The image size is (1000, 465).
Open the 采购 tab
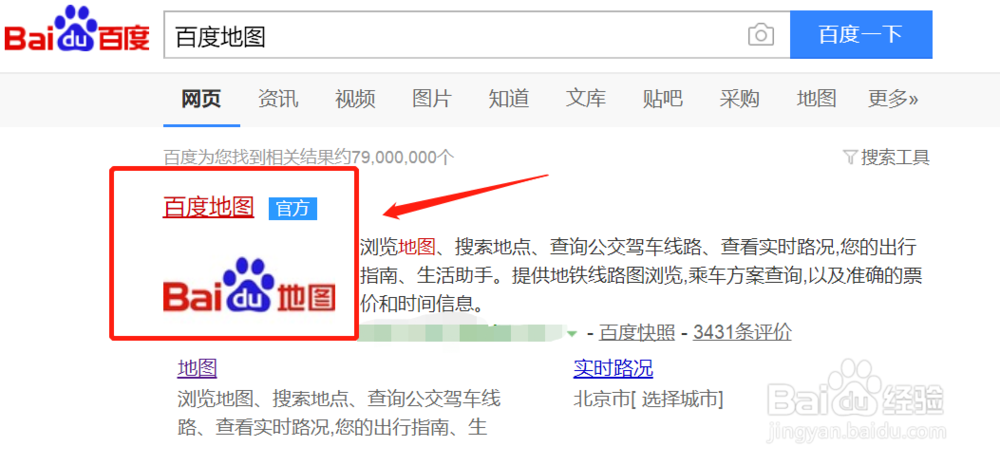(x=740, y=98)
